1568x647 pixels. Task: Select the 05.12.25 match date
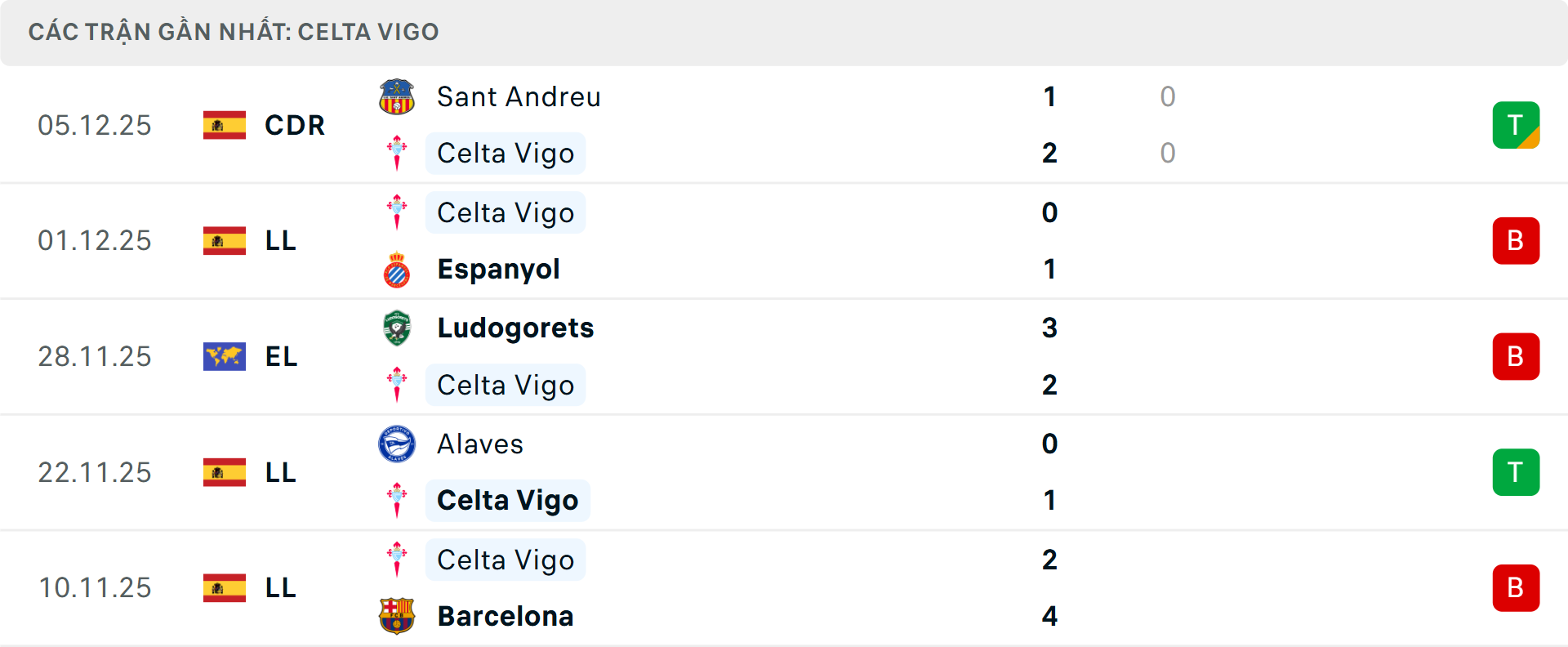[95, 125]
